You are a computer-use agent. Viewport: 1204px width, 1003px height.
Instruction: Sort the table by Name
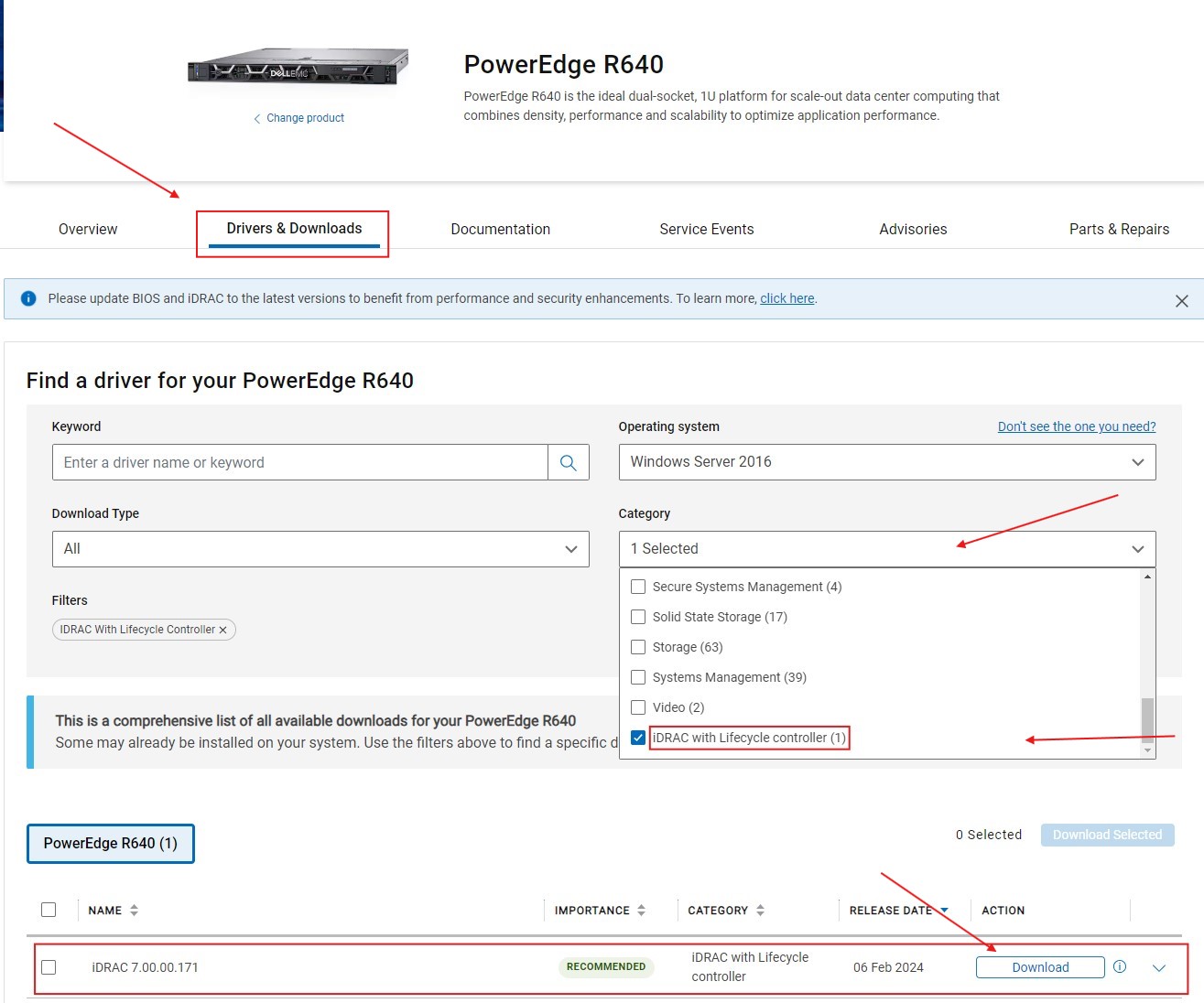[x=134, y=910]
